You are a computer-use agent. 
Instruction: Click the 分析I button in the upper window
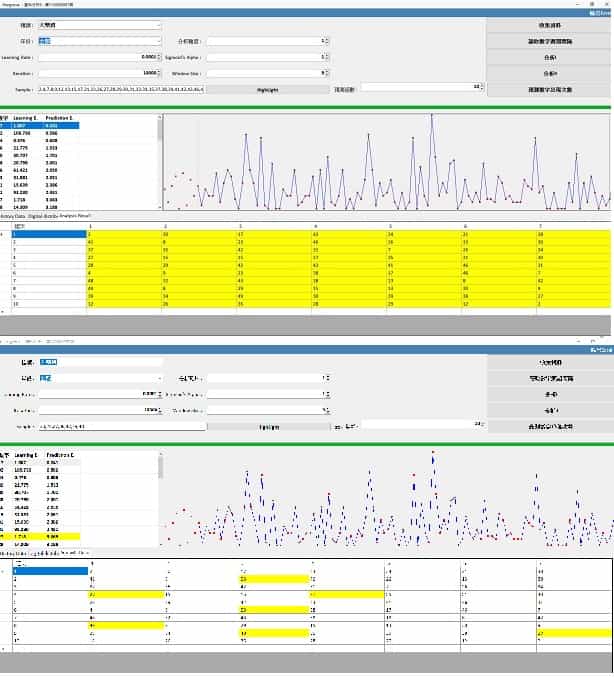[x=550, y=57]
